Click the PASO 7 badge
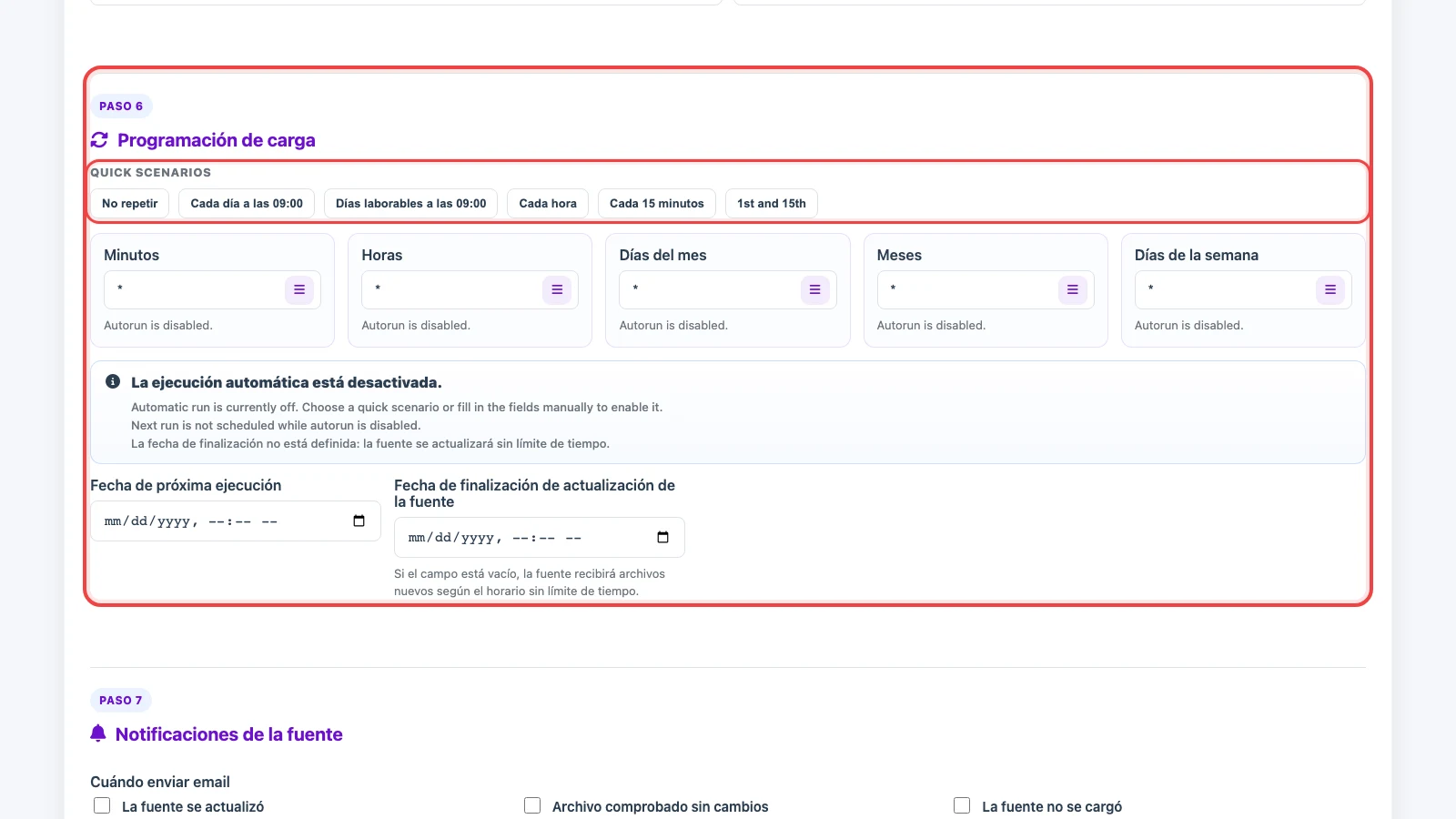Viewport: 1456px width, 819px height. click(121, 700)
